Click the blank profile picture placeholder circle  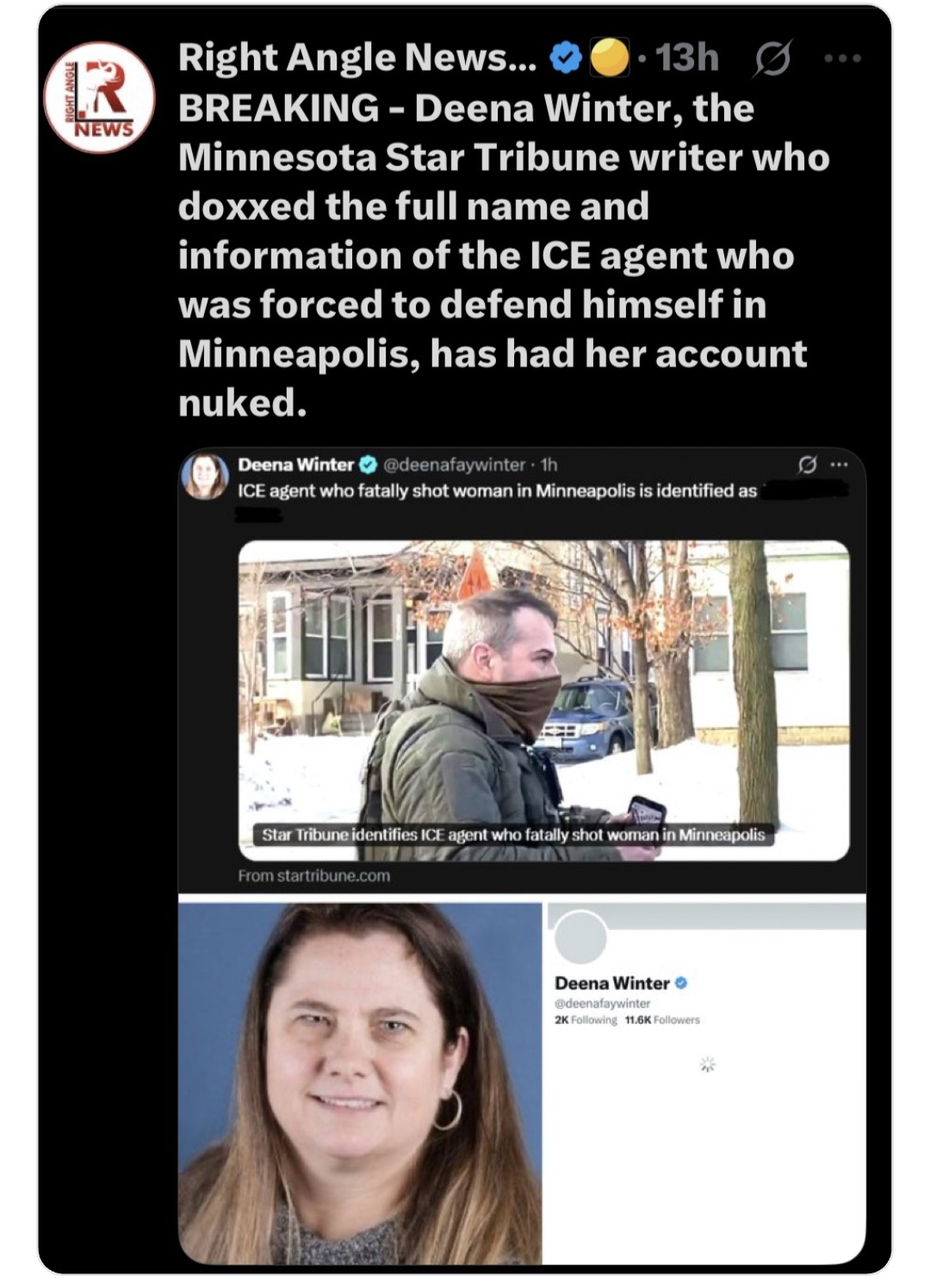tap(580, 936)
